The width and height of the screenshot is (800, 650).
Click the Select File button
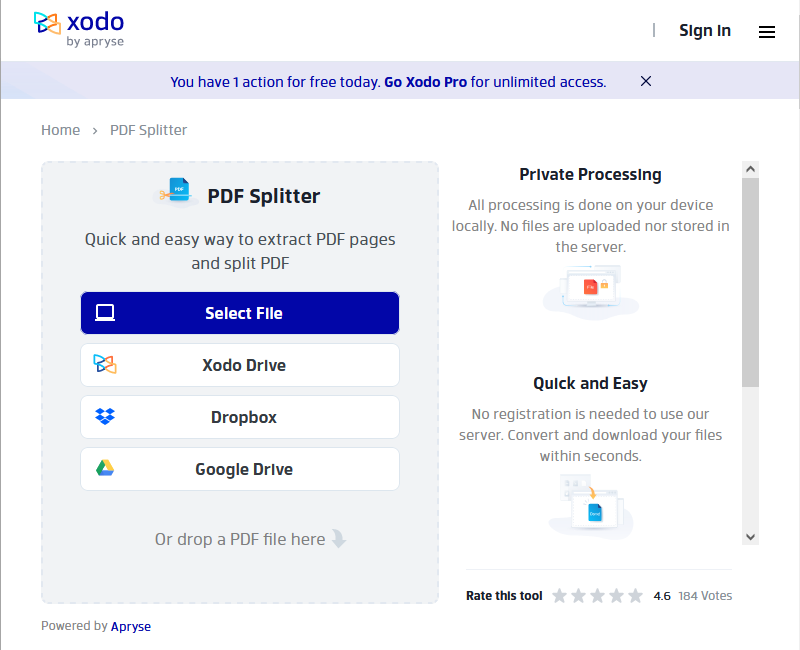[240, 313]
